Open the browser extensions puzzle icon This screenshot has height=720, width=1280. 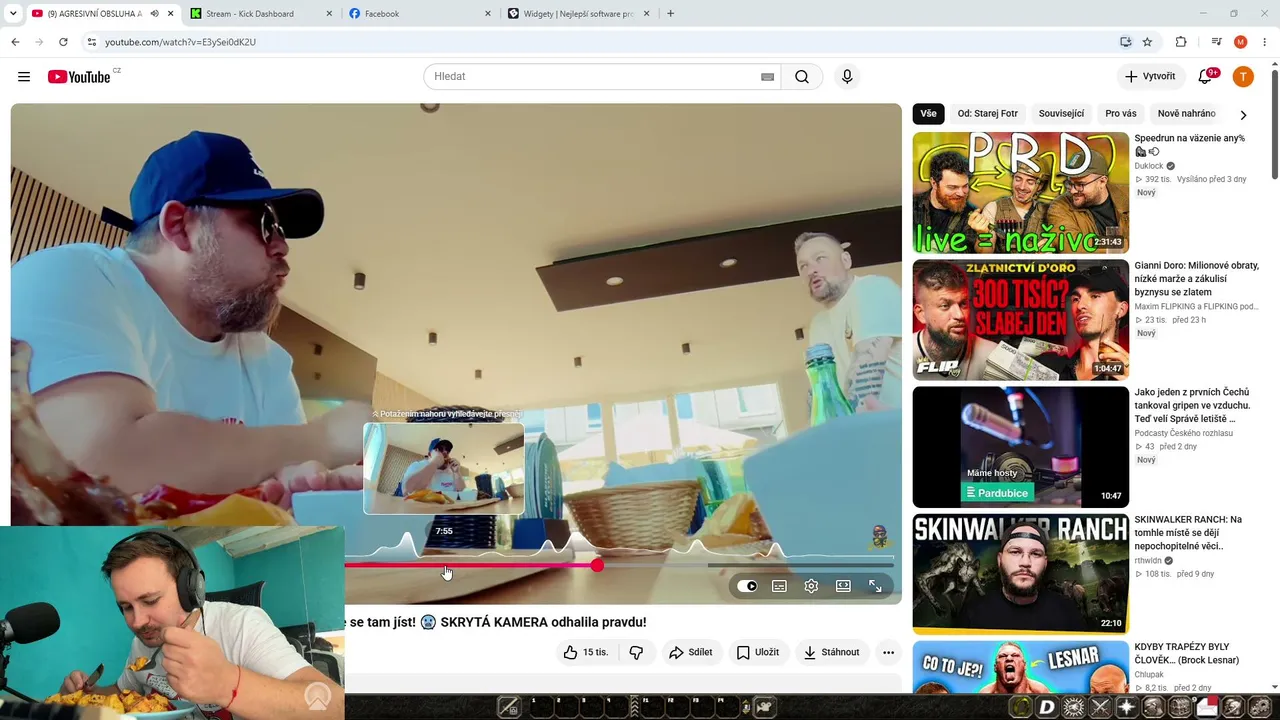point(1181,42)
